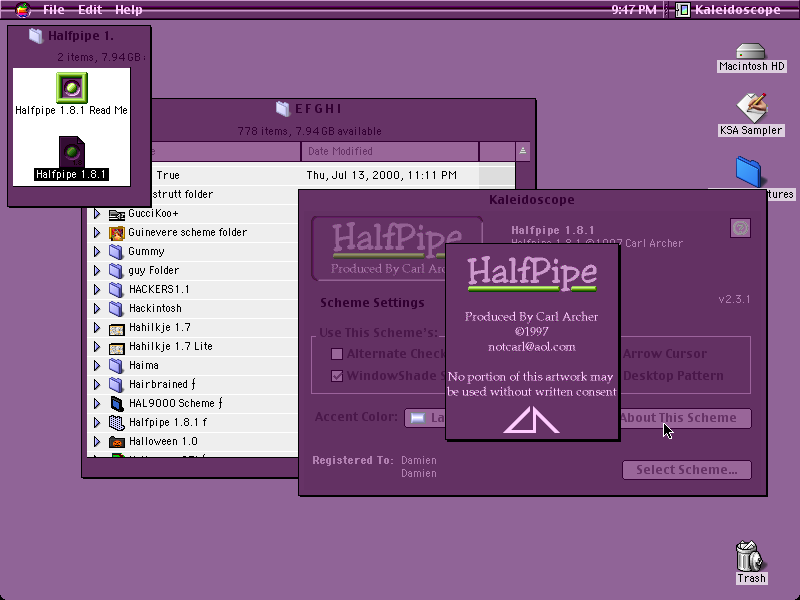Select the Halfpipe 1.8.1 Read Me icon
Viewport: 800px width, 600px height.
pos(71,88)
